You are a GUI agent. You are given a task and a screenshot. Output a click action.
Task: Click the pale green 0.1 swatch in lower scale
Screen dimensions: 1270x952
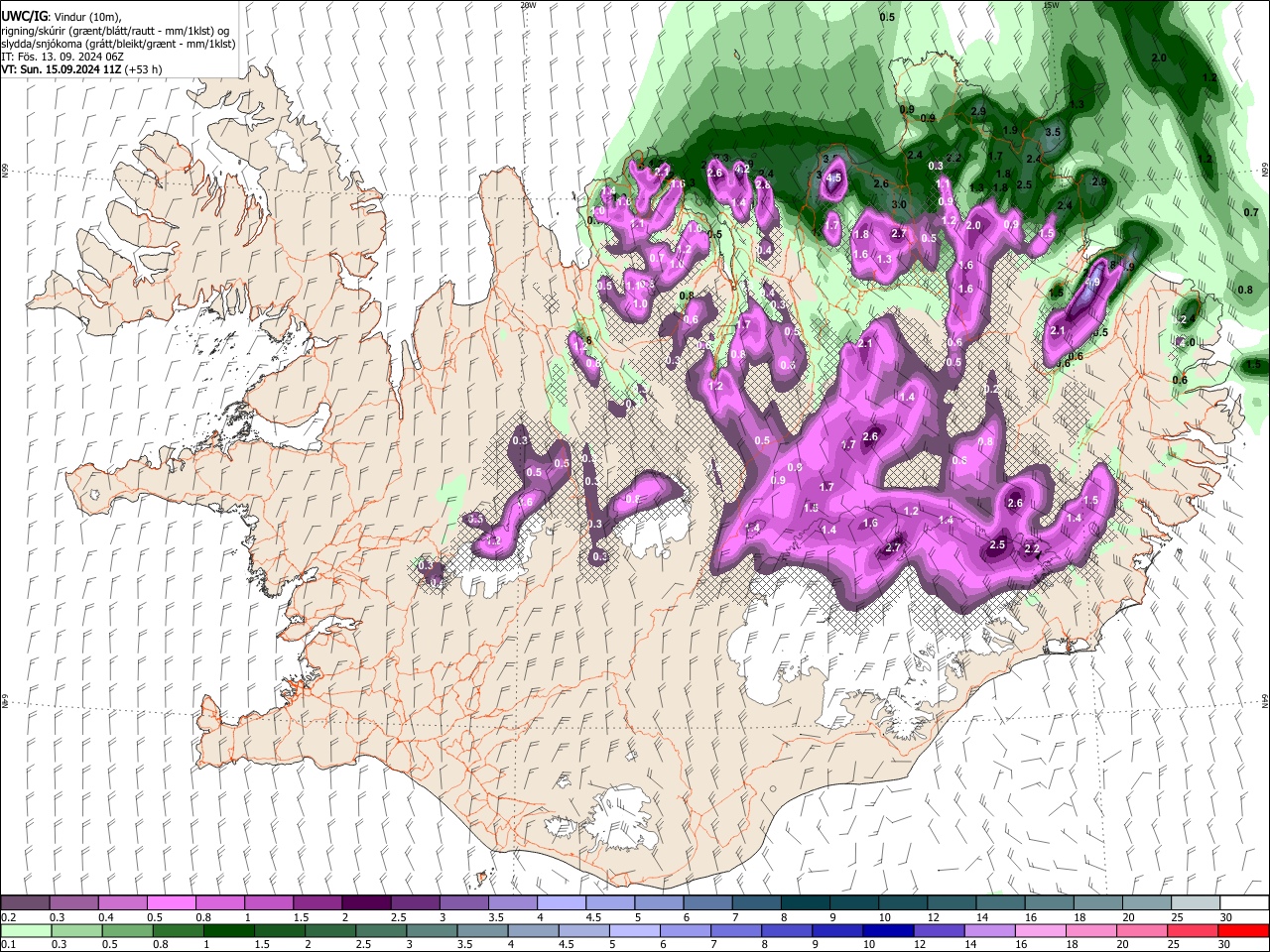(x=25, y=931)
